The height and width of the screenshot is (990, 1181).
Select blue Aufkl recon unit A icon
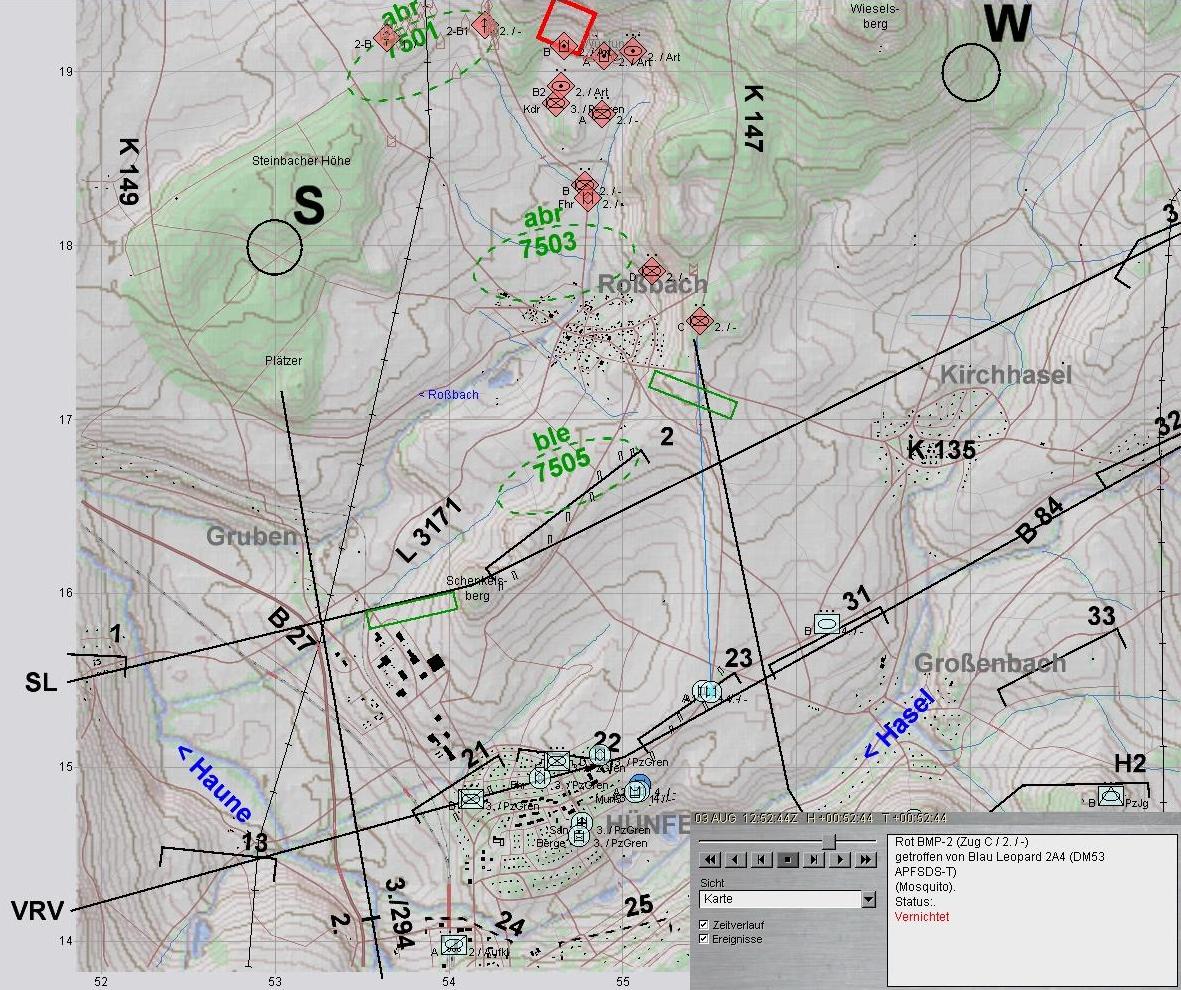[x=453, y=945]
